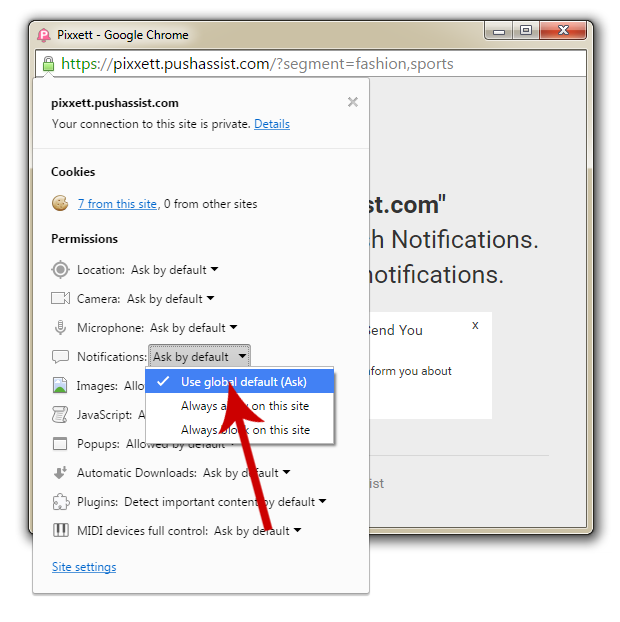The height and width of the screenshot is (622, 620).
Task: Click 'Popups:' permission label
Action: pos(98,444)
